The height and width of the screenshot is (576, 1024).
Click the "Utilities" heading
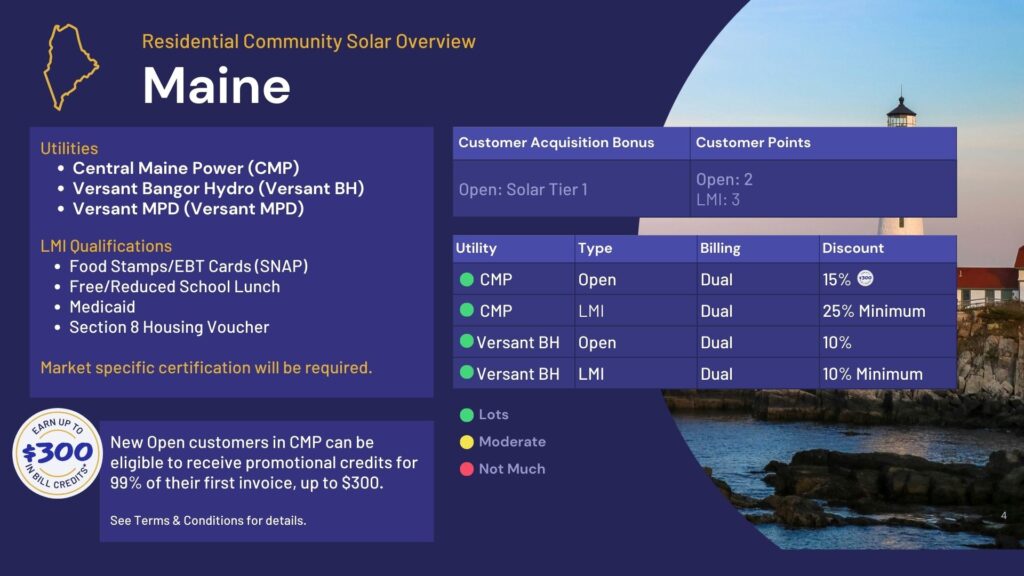(69, 148)
